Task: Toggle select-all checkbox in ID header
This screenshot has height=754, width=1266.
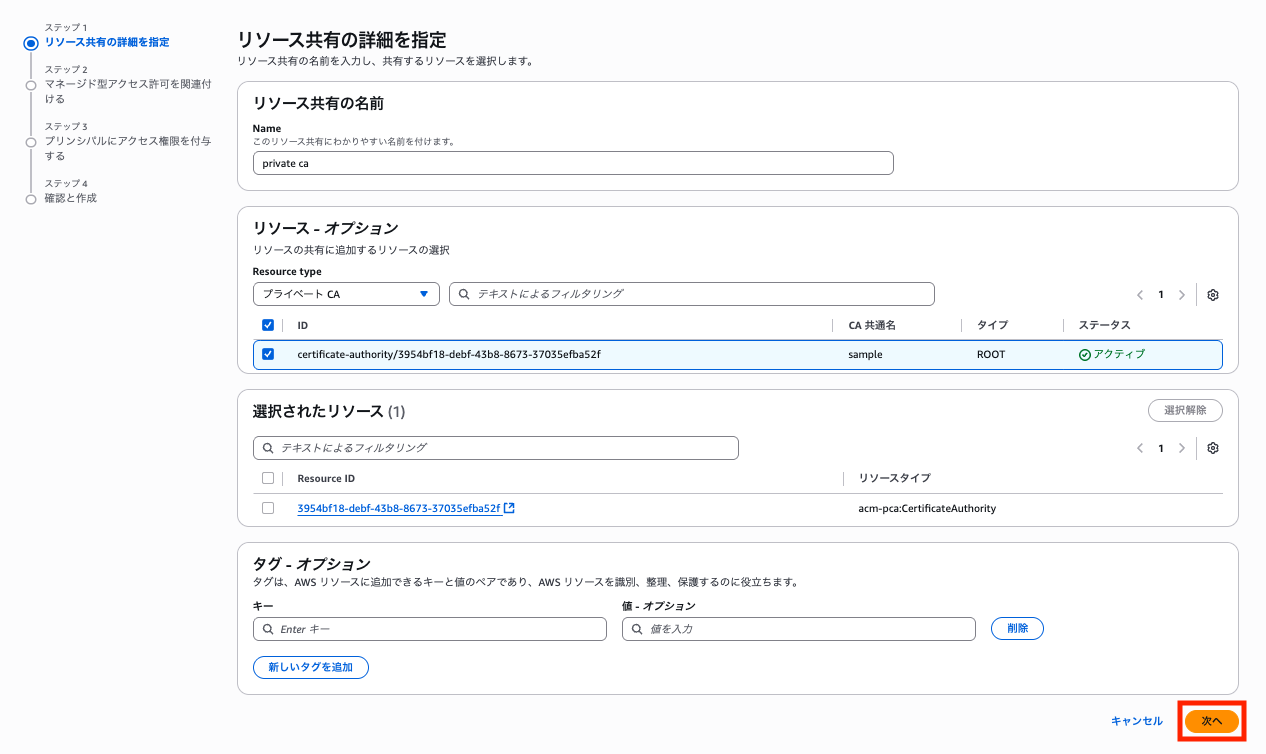Action: (267, 325)
